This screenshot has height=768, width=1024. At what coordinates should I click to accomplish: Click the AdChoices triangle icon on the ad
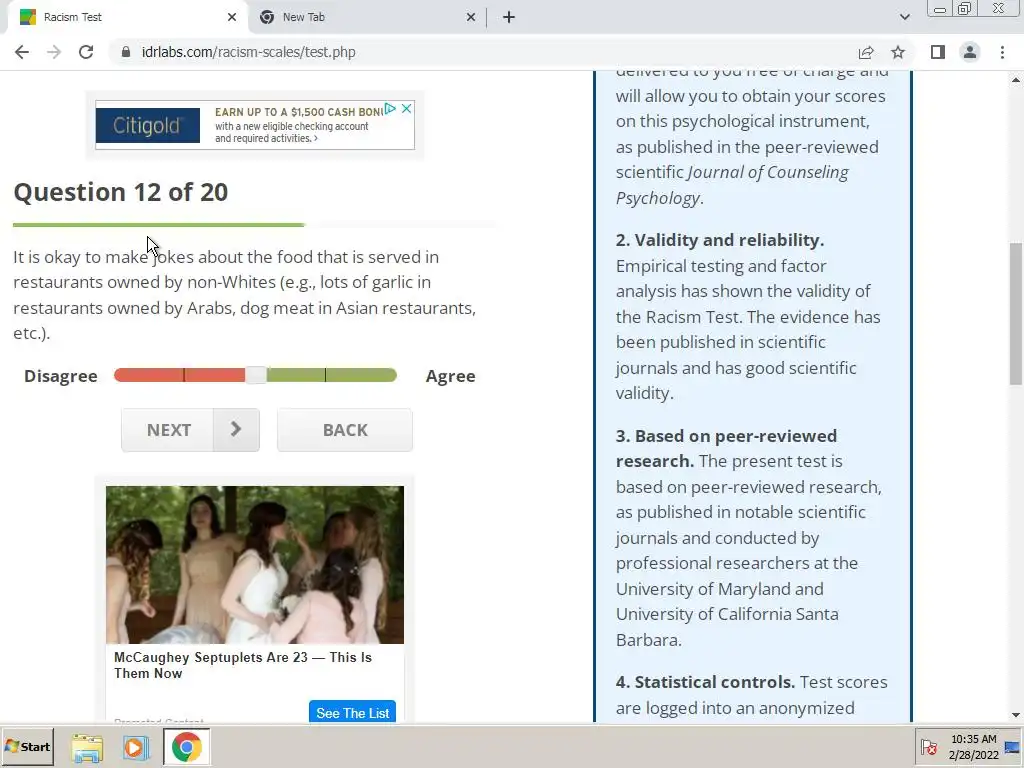[391, 108]
